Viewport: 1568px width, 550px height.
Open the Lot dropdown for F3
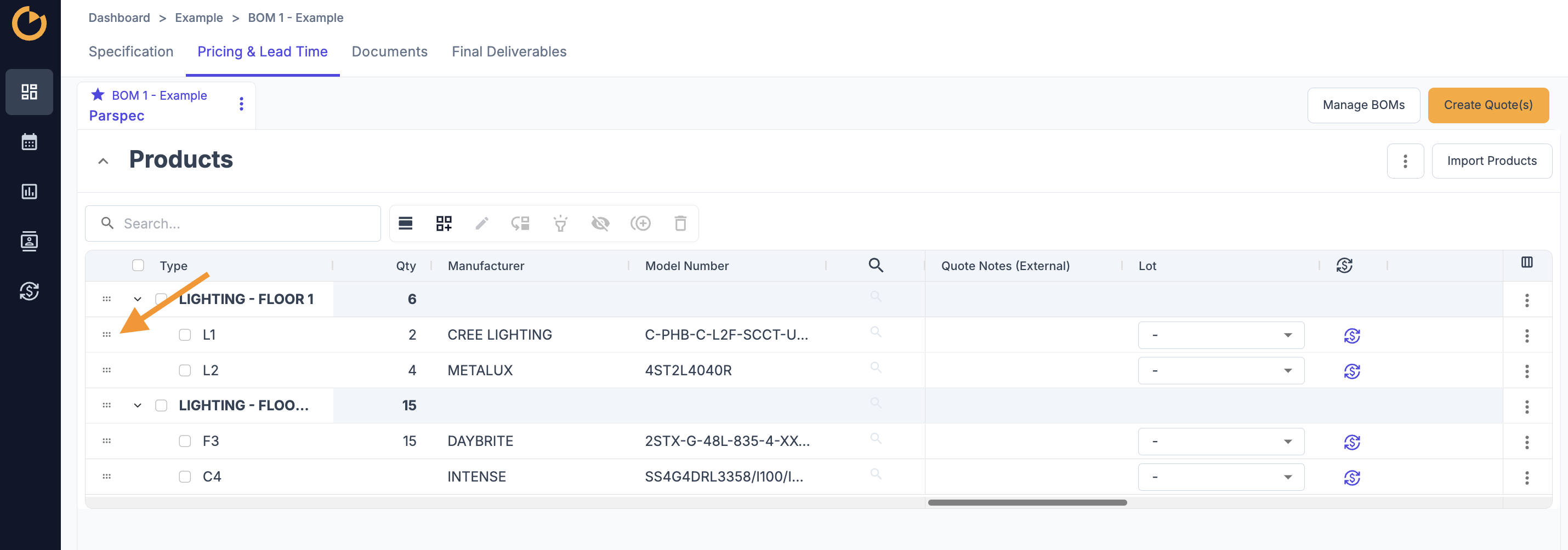pyautogui.click(x=1221, y=442)
